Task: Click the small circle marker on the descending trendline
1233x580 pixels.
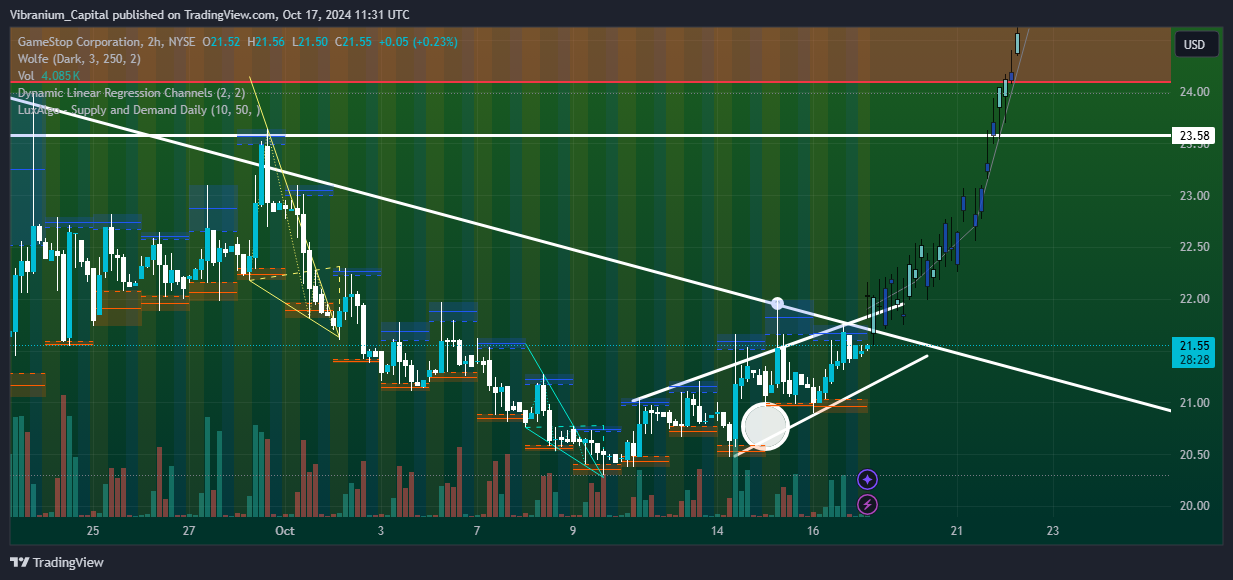Action: 777,303
